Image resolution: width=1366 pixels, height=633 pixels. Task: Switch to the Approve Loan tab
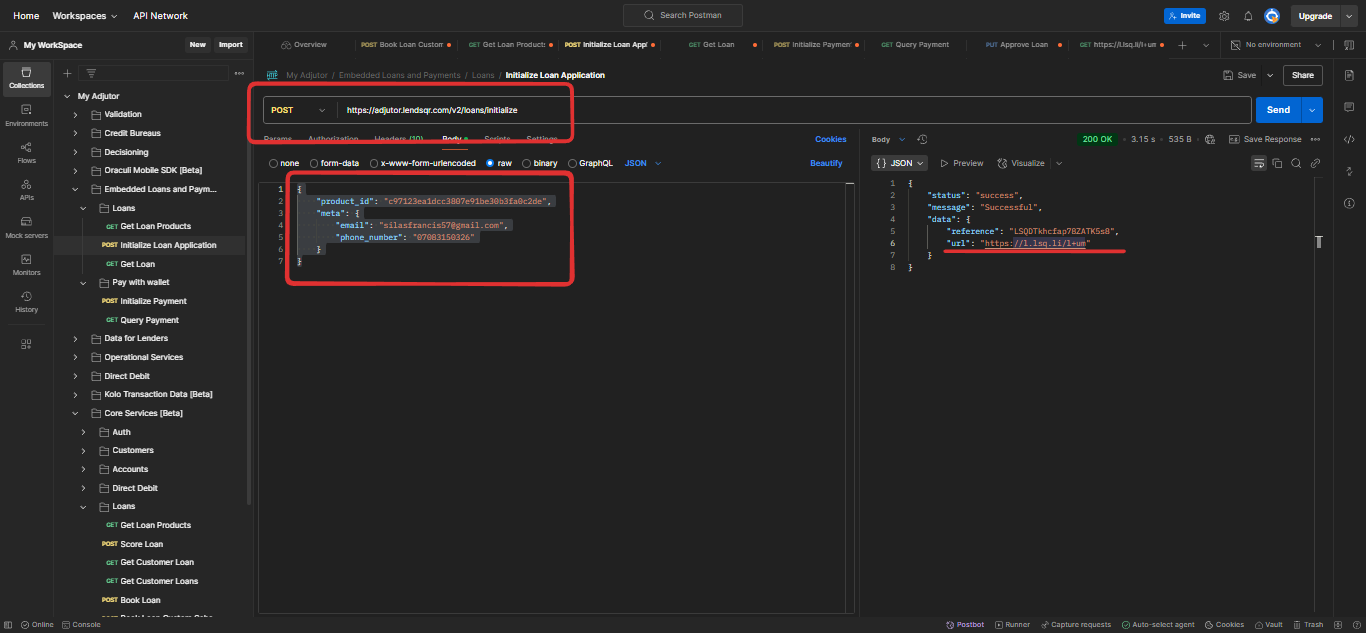click(x=1016, y=45)
